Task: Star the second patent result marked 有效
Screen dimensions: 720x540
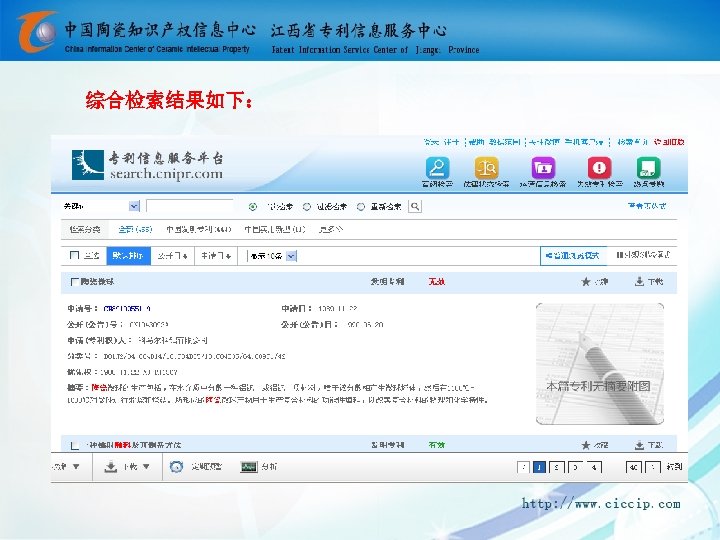Action: (586, 445)
